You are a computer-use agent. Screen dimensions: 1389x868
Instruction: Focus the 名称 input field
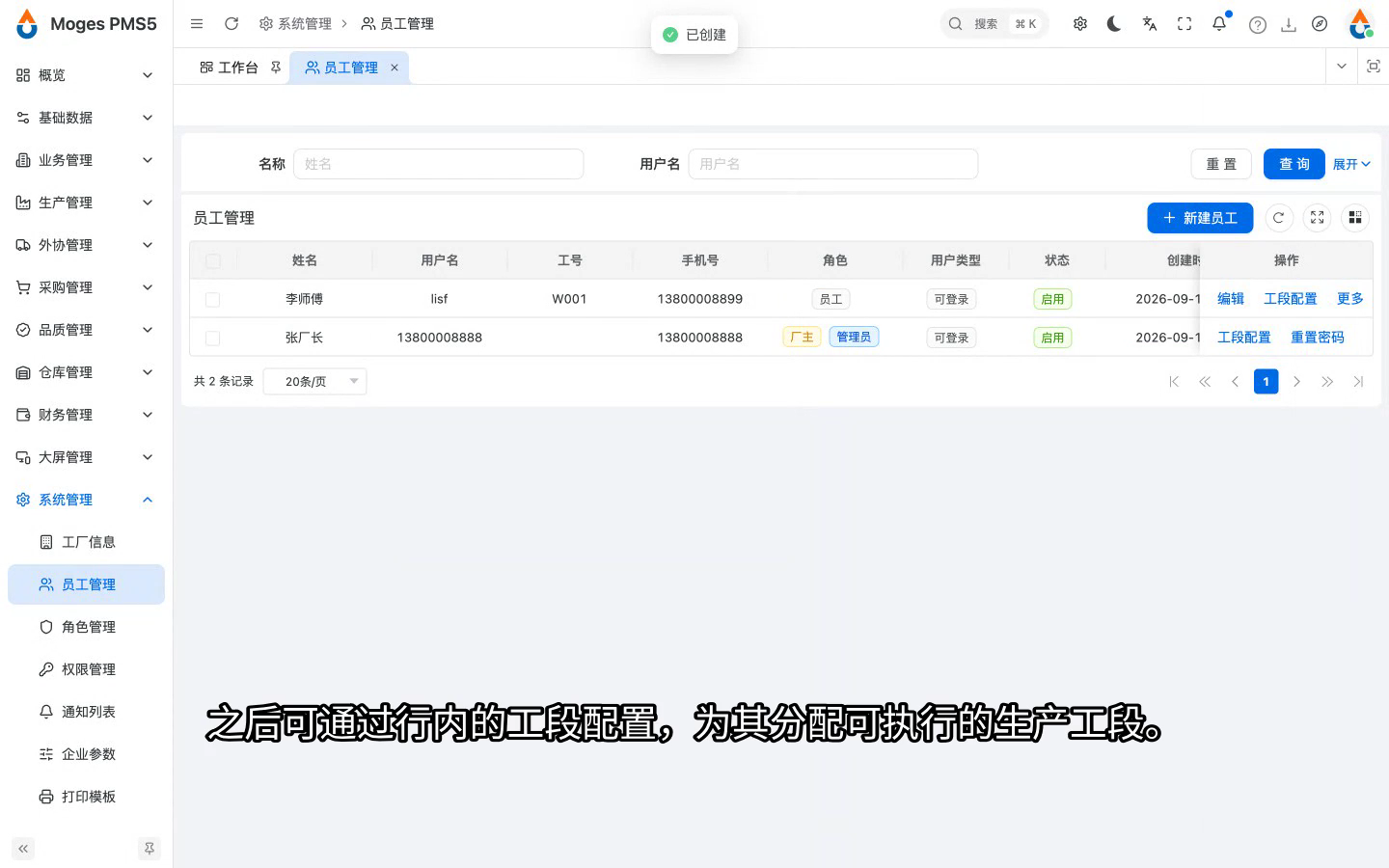click(439, 164)
